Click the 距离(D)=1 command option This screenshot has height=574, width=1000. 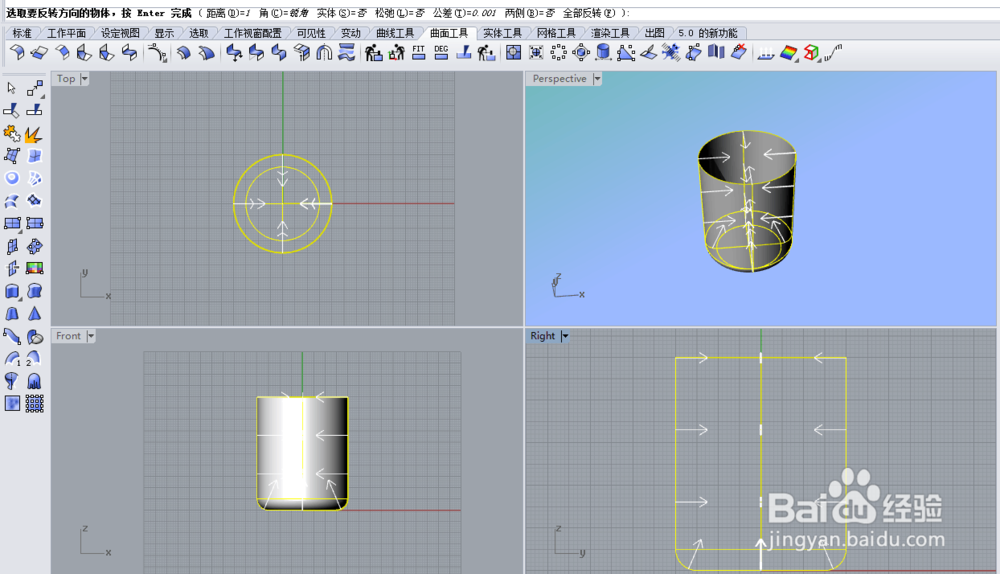pos(228,13)
